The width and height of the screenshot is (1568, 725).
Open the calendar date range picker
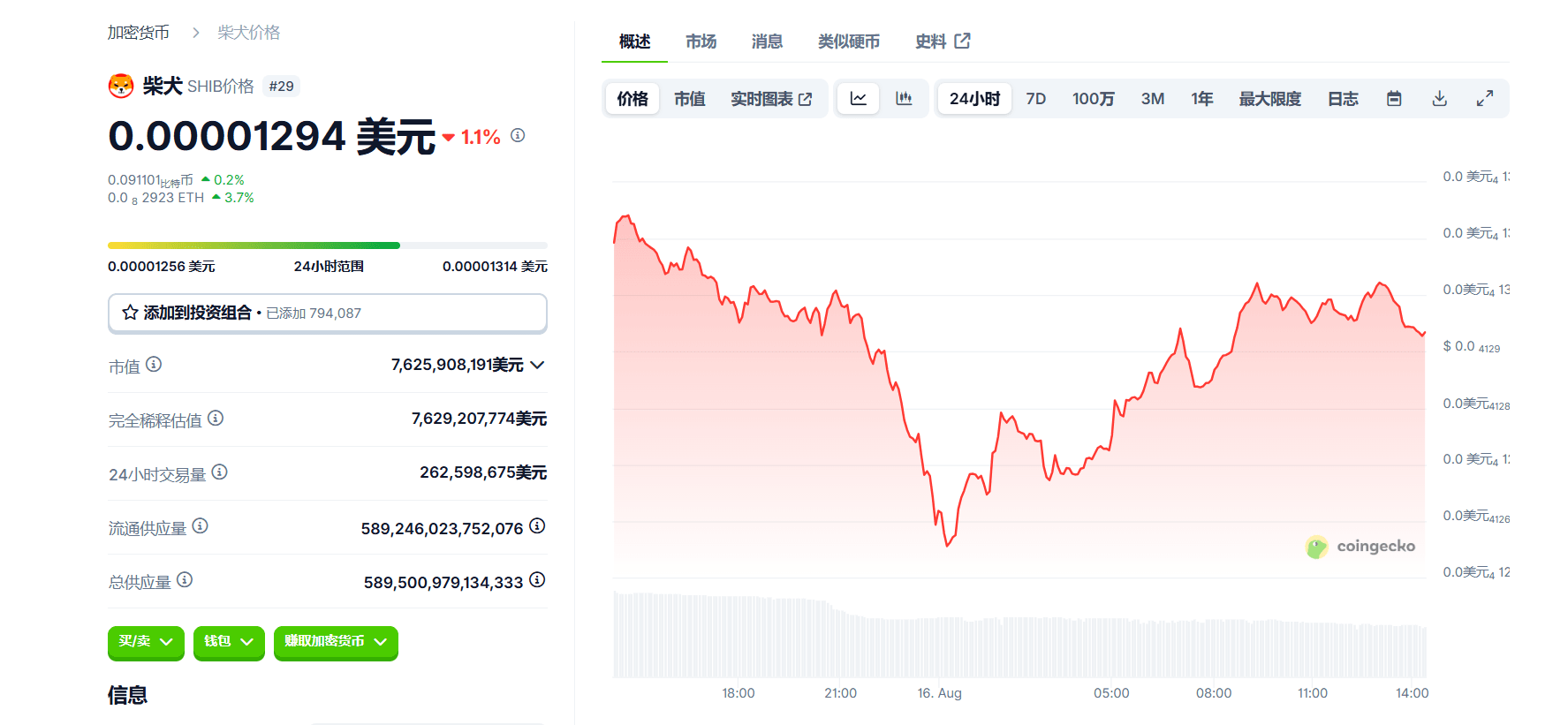1394,99
